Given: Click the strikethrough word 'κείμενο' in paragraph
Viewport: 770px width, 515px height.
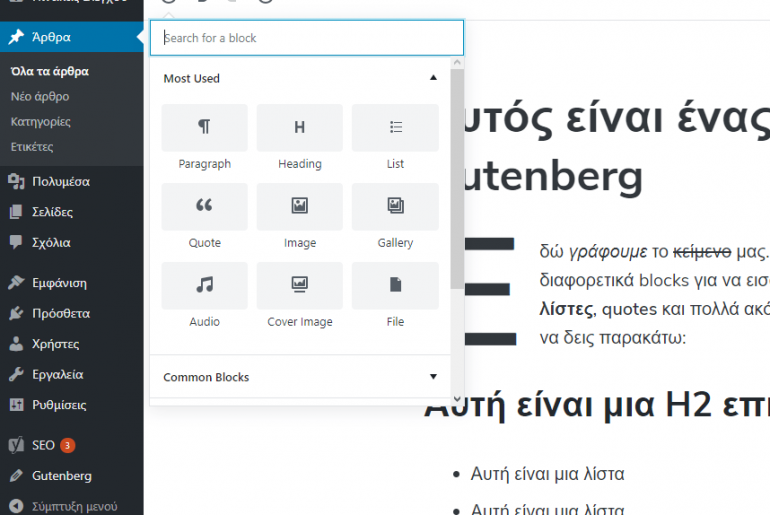Looking at the screenshot, I should coord(702,251).
